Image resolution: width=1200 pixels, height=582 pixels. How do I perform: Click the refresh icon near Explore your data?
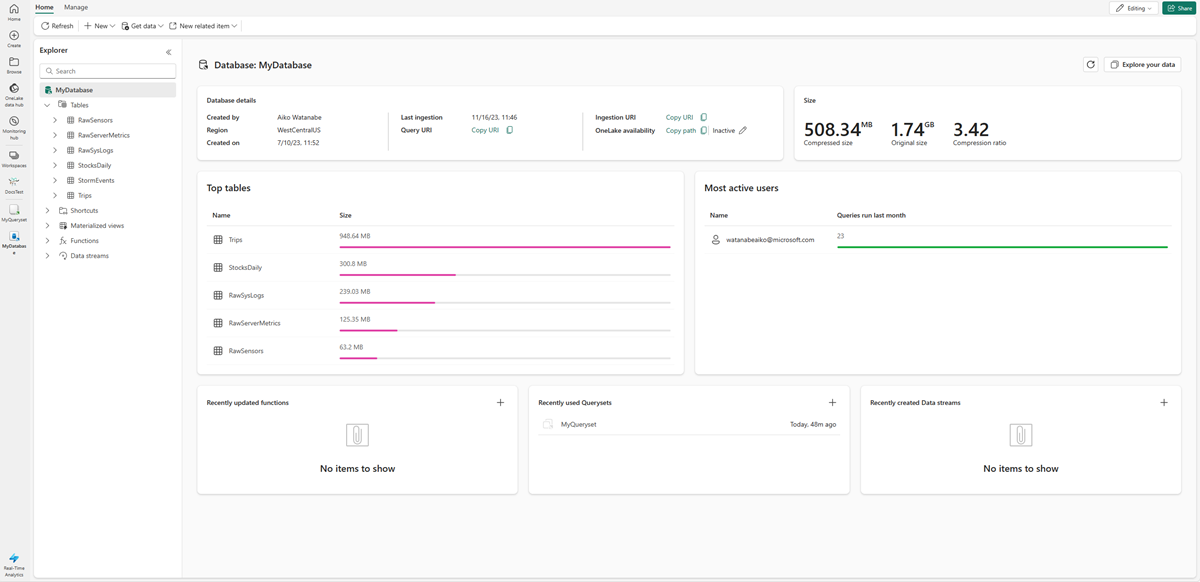coord(1090,64)
